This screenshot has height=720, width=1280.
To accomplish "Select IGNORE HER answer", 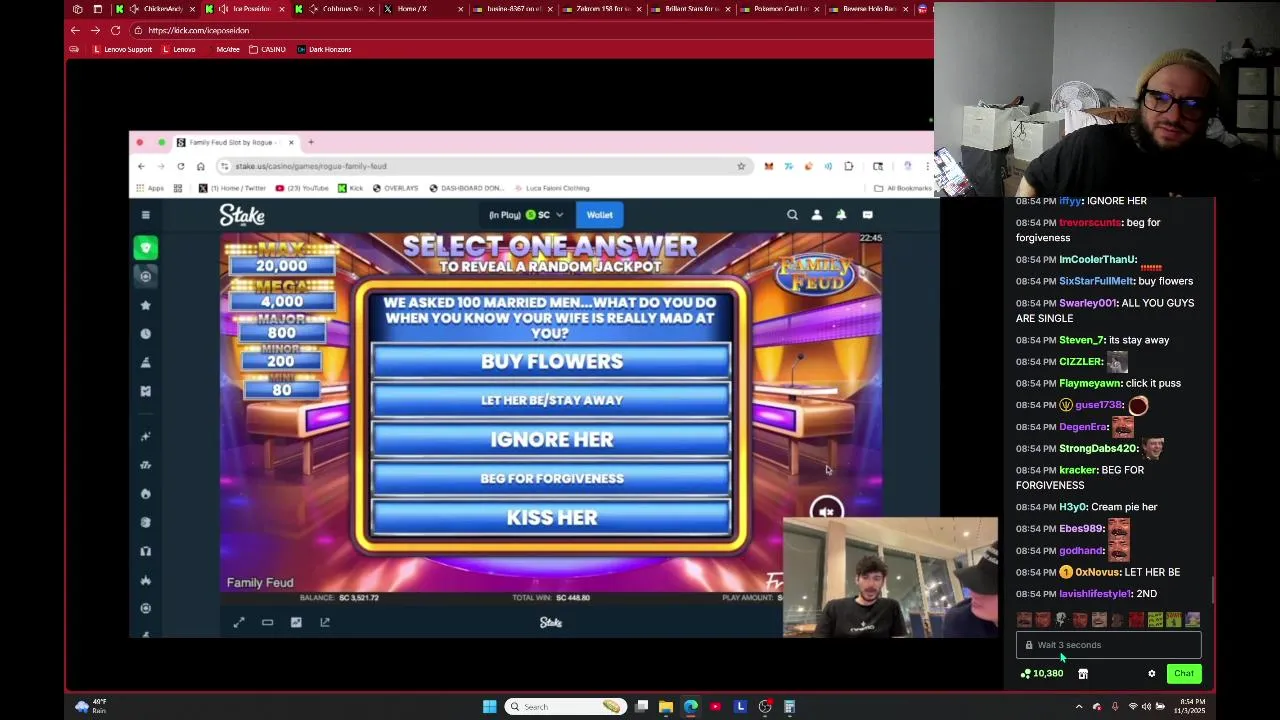I will [552, 440].
